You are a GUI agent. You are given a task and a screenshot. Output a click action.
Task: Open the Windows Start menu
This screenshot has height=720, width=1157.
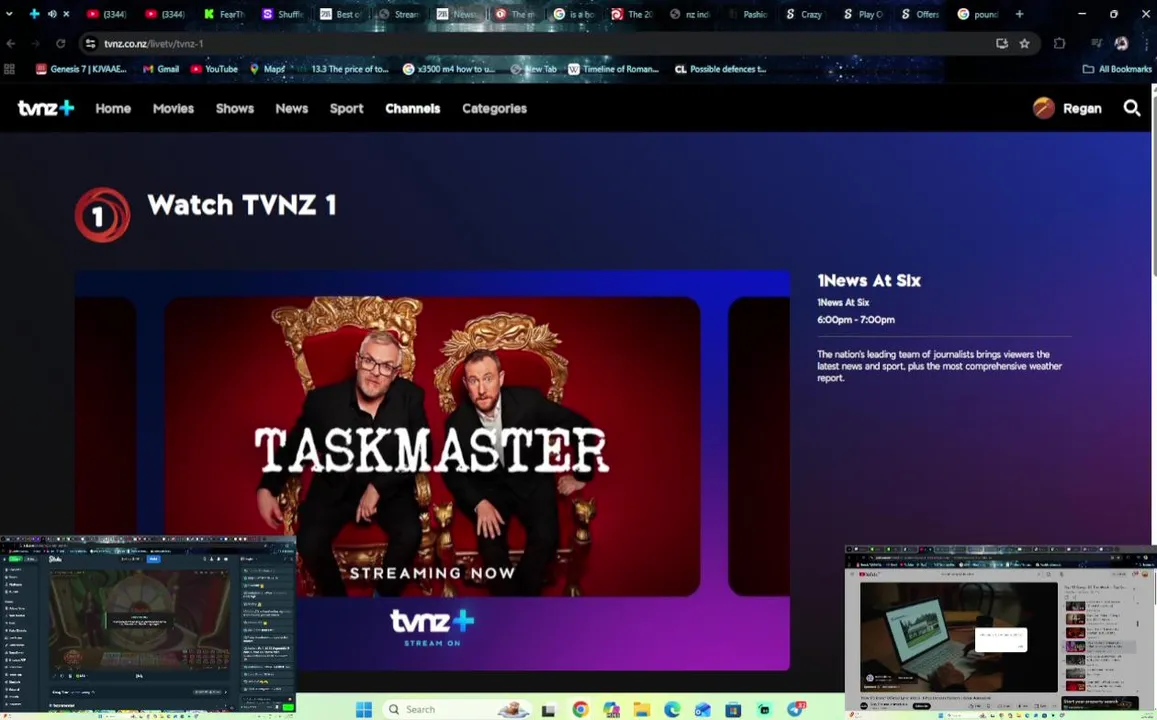(x=364, y=710)
